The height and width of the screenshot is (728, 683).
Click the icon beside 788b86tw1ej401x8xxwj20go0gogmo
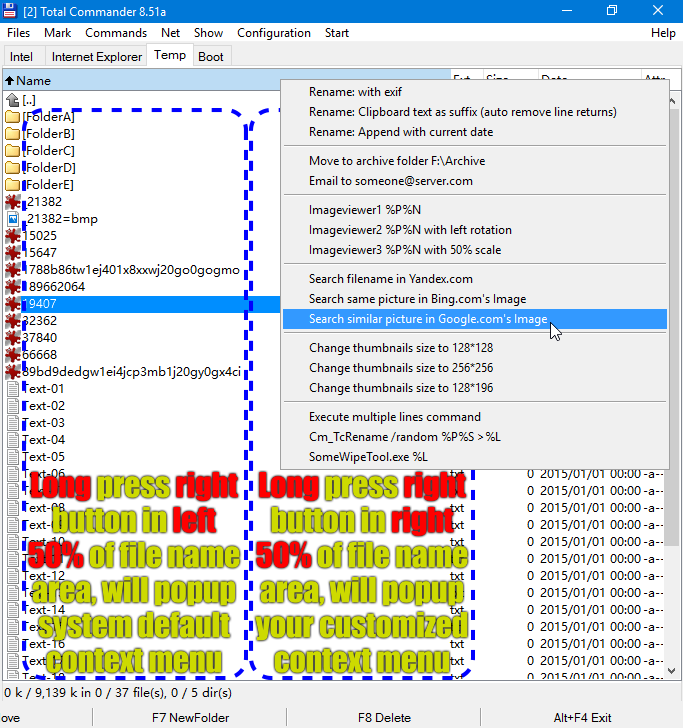point(13,270)
